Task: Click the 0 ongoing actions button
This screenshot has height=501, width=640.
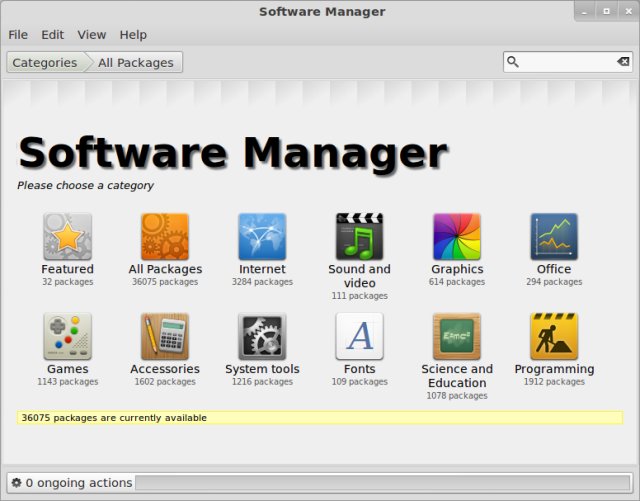Action: [x=72, y=483]
